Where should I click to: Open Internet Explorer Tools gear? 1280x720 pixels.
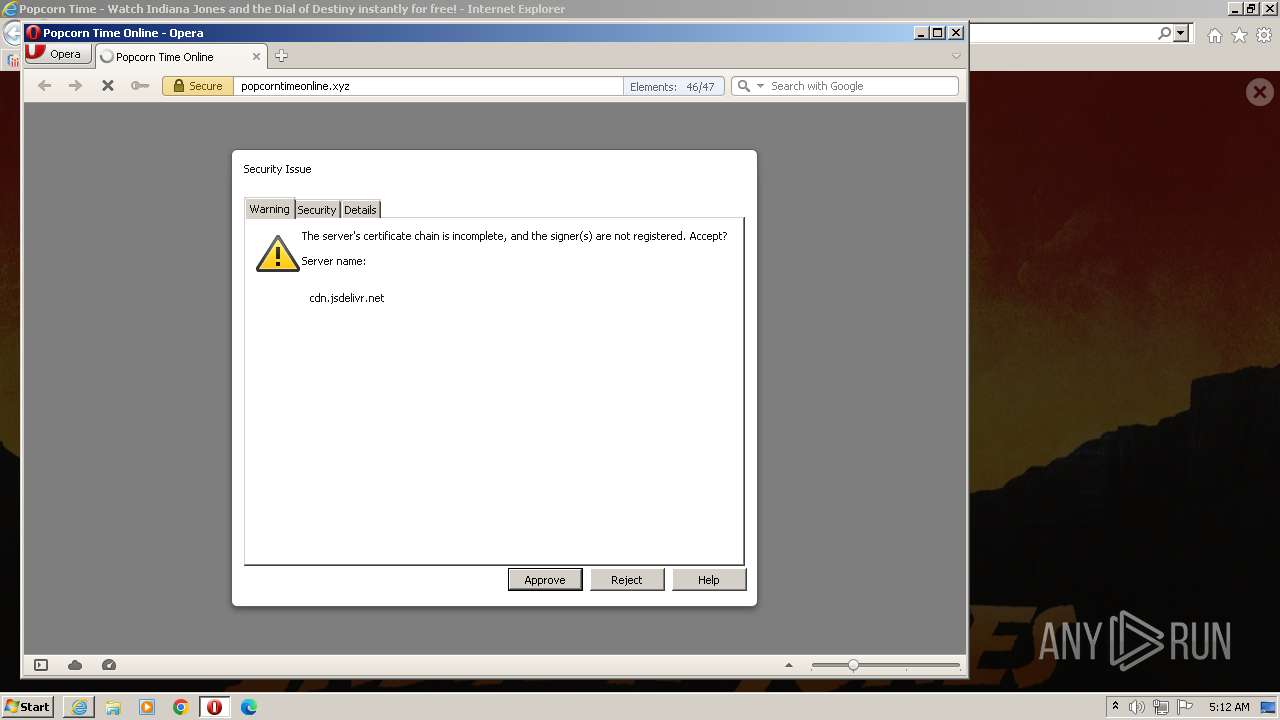tap(1264, 35)
